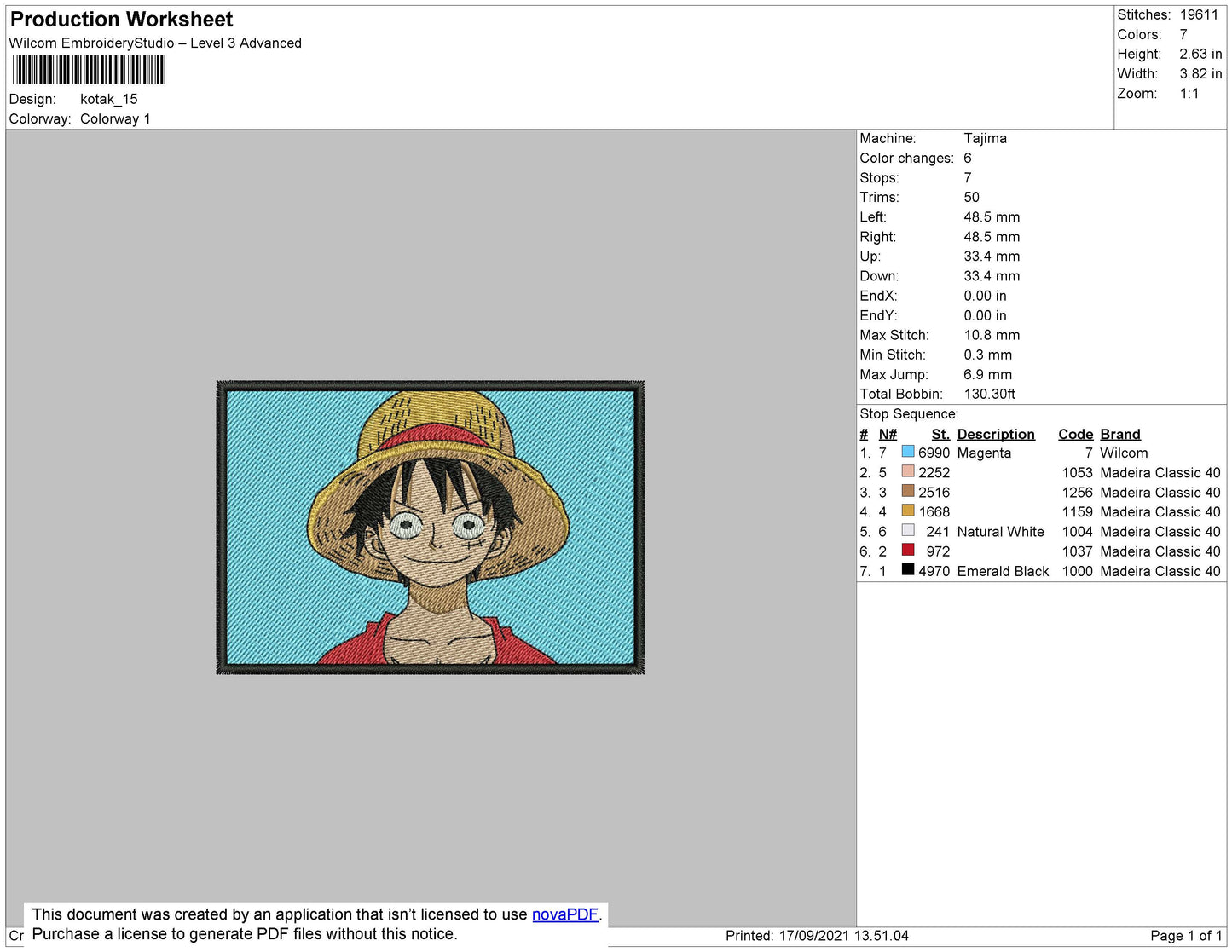
Task: Click the peach 2252 thread swatch
Action: point(908,471)
